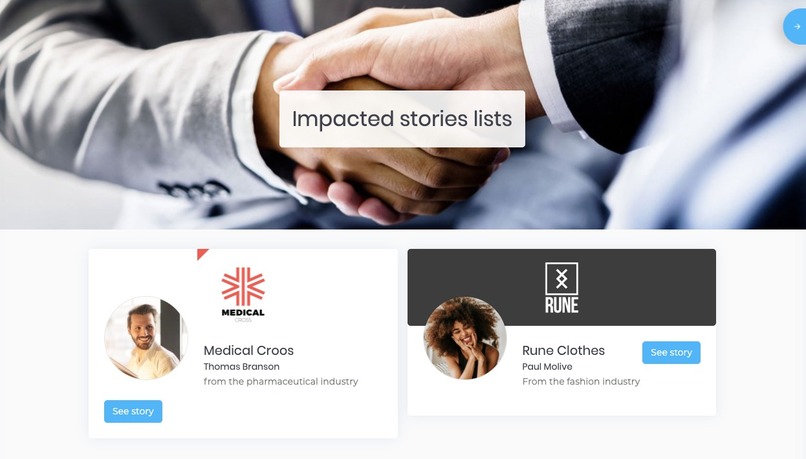Click the white RUNE wordmark text
806x459 pixels.
tap(561, 305)
